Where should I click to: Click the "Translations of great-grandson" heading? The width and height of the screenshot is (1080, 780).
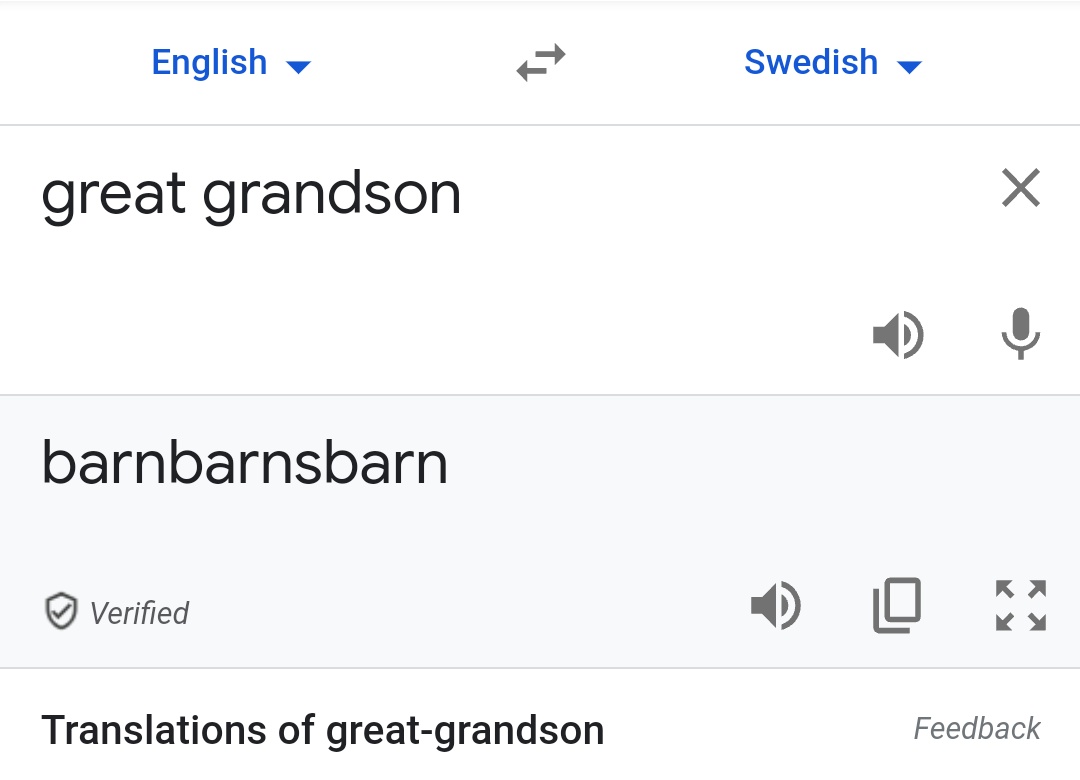pos(322,730)
